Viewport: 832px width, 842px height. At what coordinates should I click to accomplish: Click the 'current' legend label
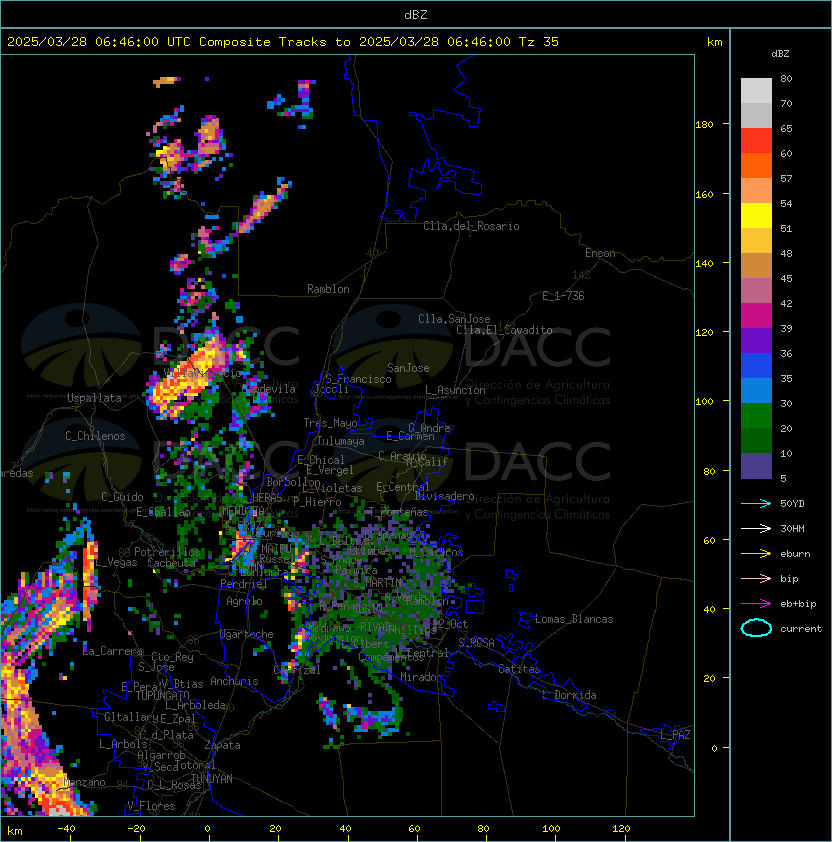[801, 629]
